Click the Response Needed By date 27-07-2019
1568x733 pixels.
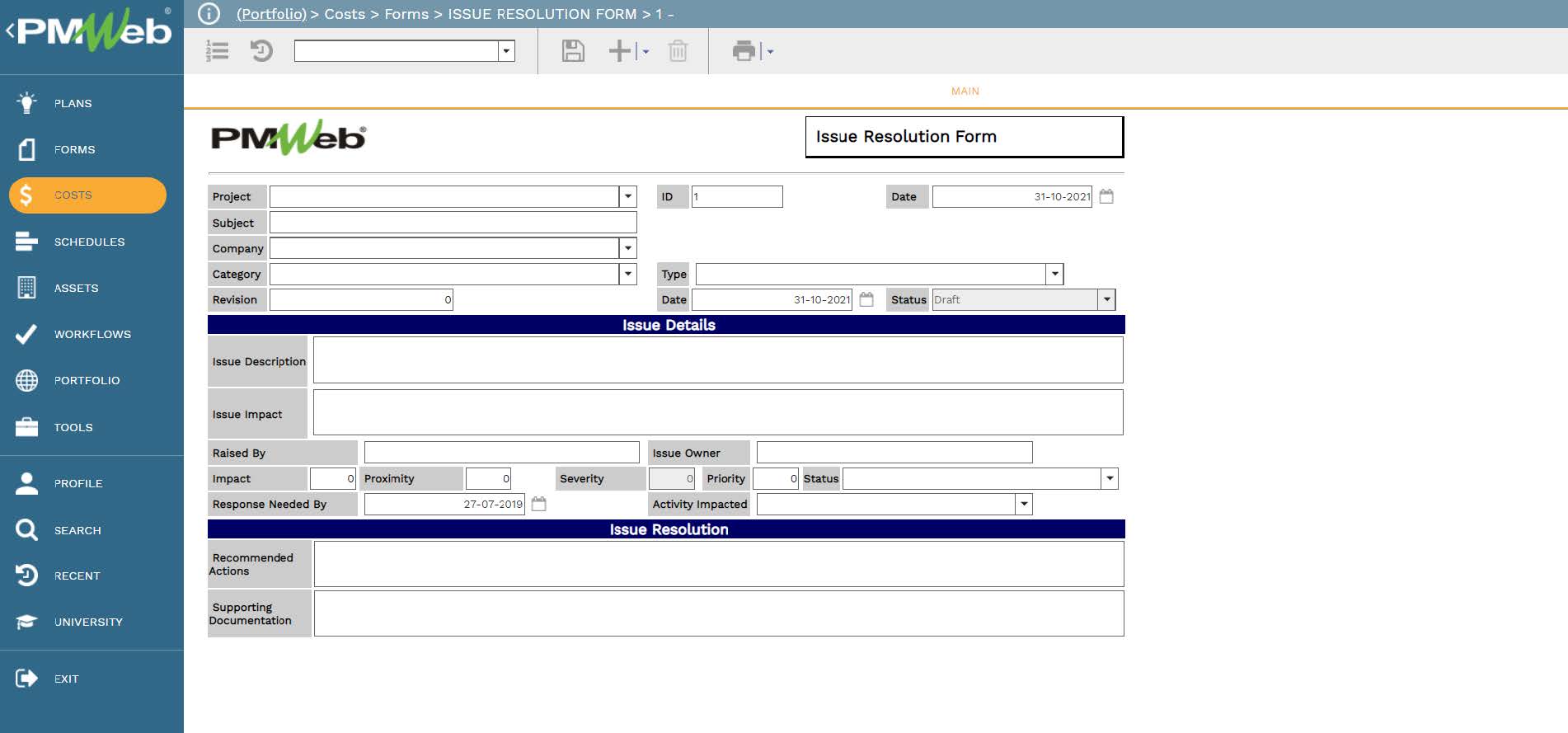(445, 504)
